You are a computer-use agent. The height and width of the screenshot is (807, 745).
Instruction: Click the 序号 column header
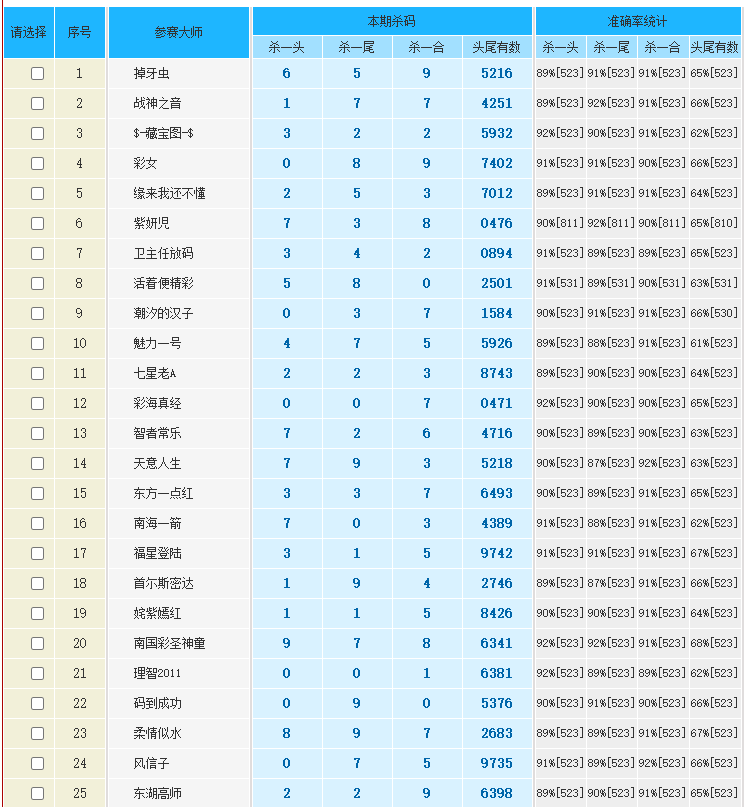pyautogui.click(x=80, y=32)
